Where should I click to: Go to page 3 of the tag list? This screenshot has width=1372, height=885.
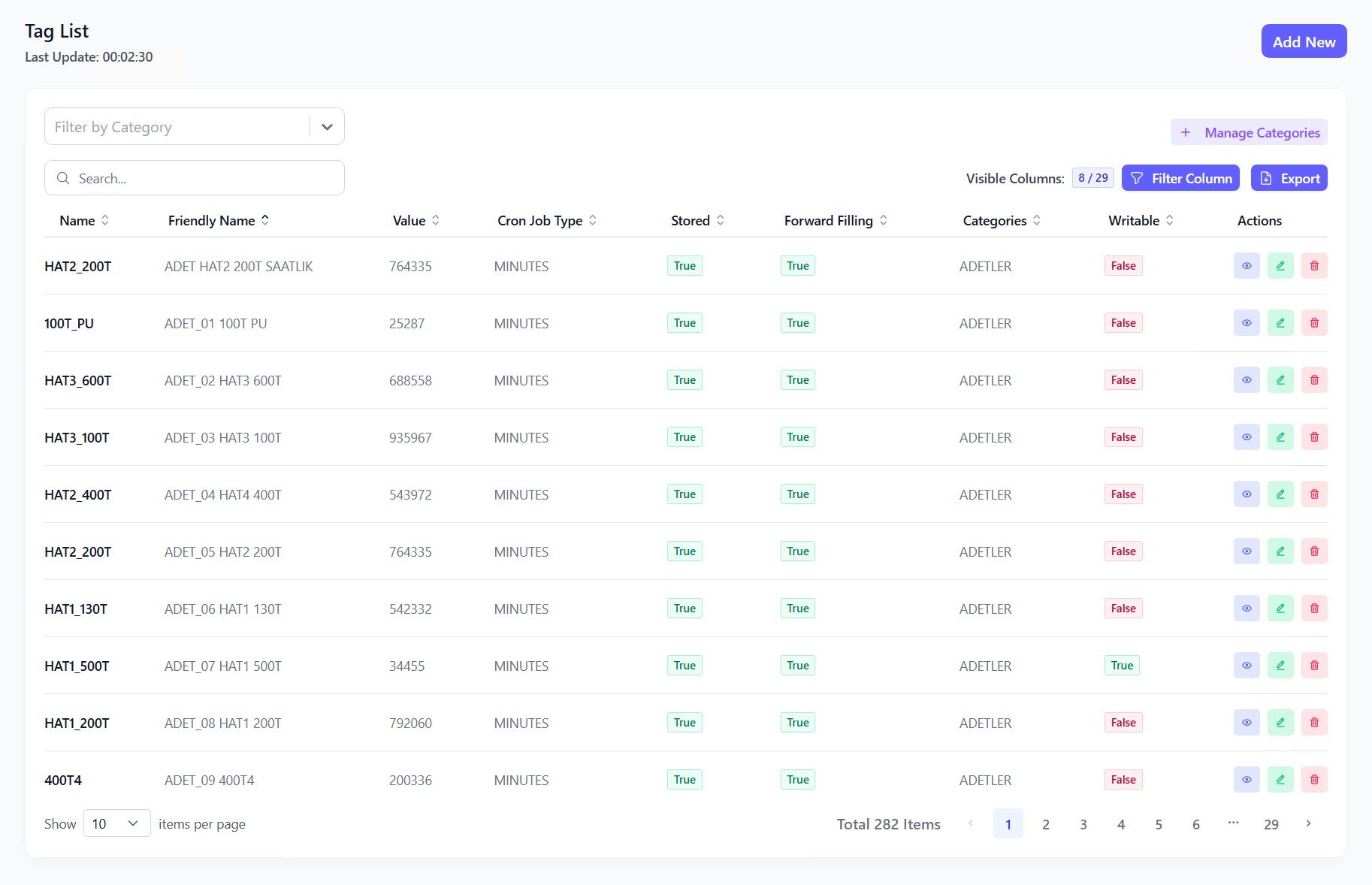(x=1083, y=824)
